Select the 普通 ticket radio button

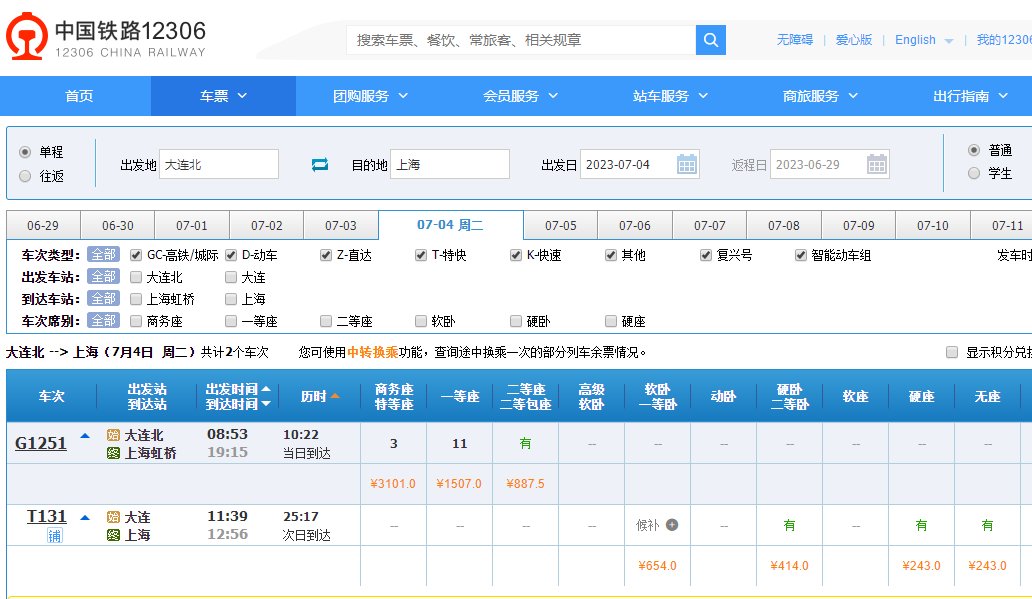coord(974,150)
